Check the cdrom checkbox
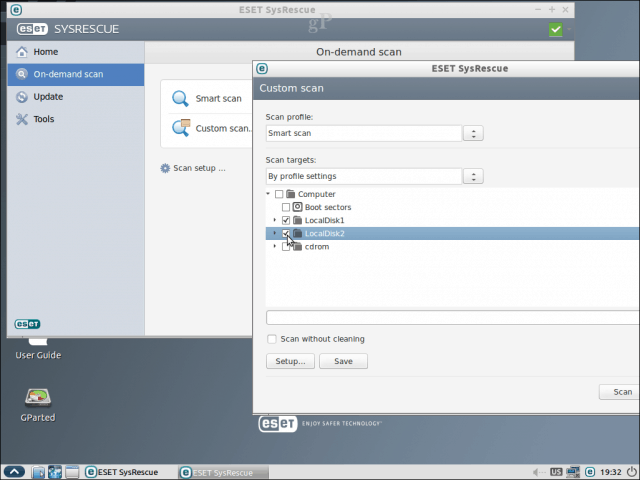Image resolution: width=640 pixels, height=480 pixels. (286, 247)
